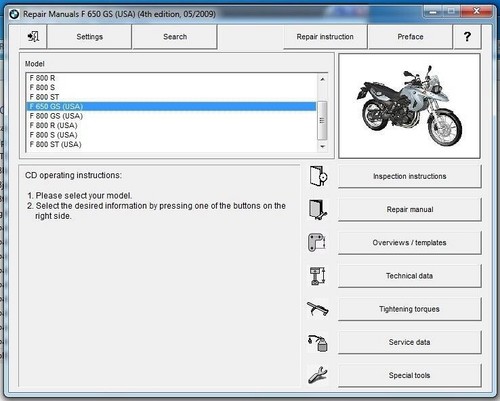This screenshot has width=500, height=401.
Task: Click the Inspection instructions document icon
Action: click(x=318, y=176)
